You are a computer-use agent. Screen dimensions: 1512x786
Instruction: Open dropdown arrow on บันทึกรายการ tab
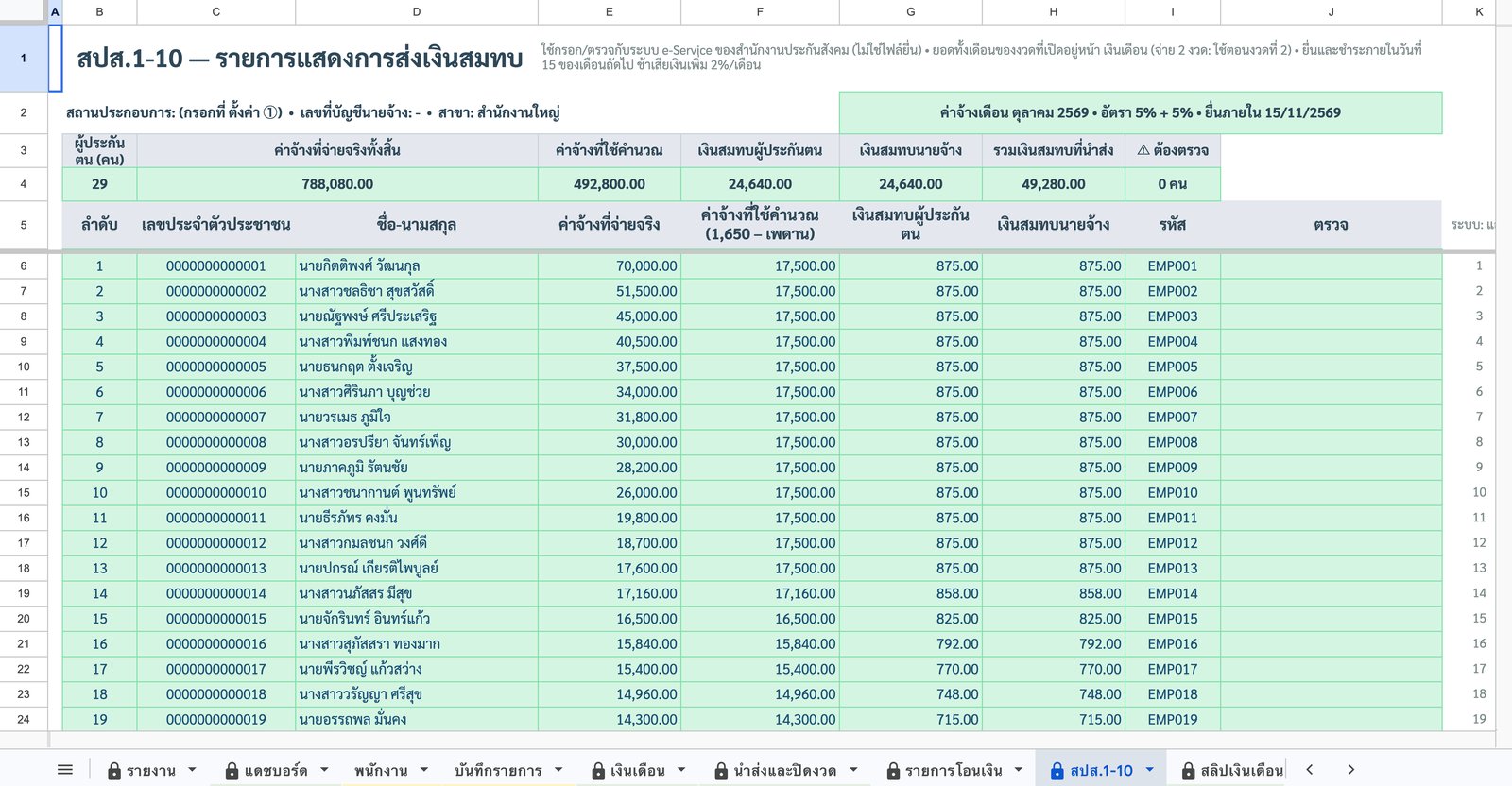click(x=558, y=770)
